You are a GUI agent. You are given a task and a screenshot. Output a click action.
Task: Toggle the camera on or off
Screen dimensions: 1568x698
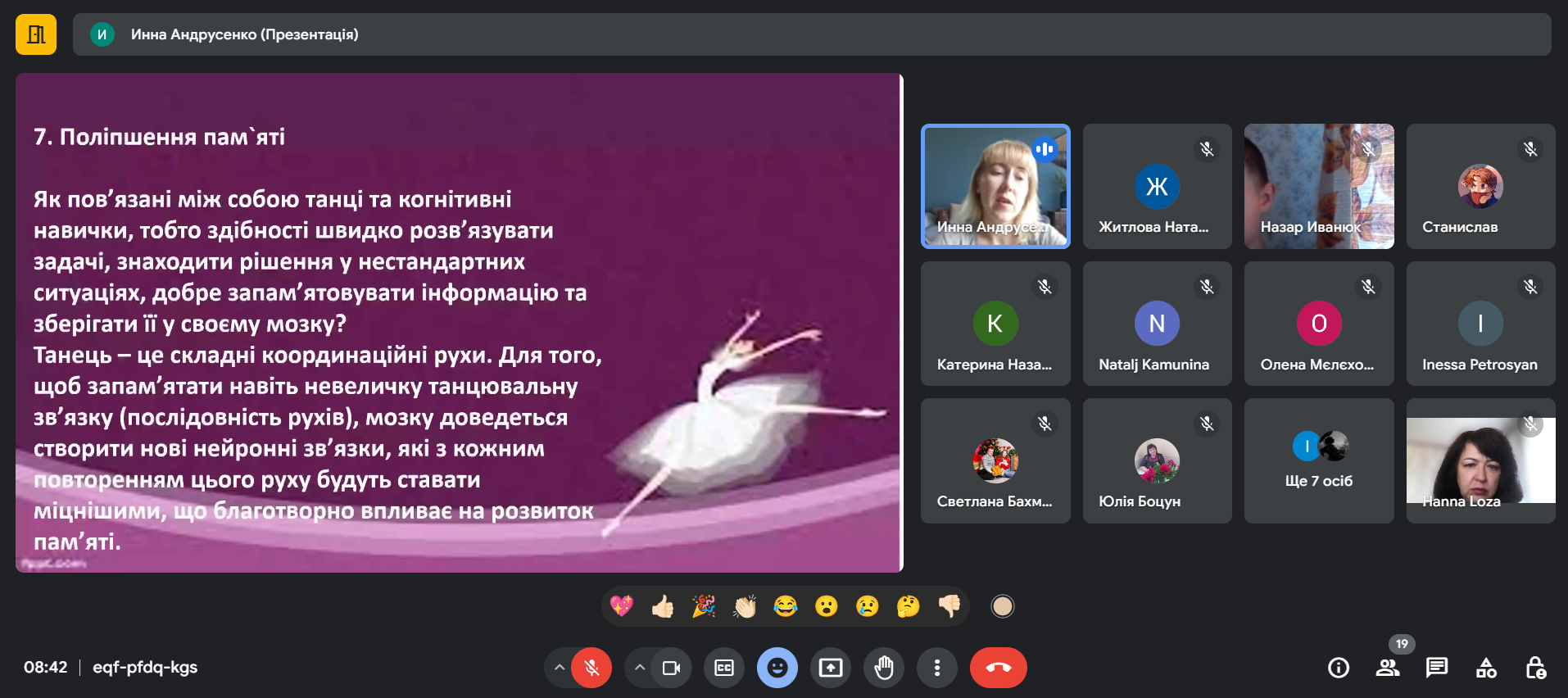pyautogui.click(x=671, y=668)
